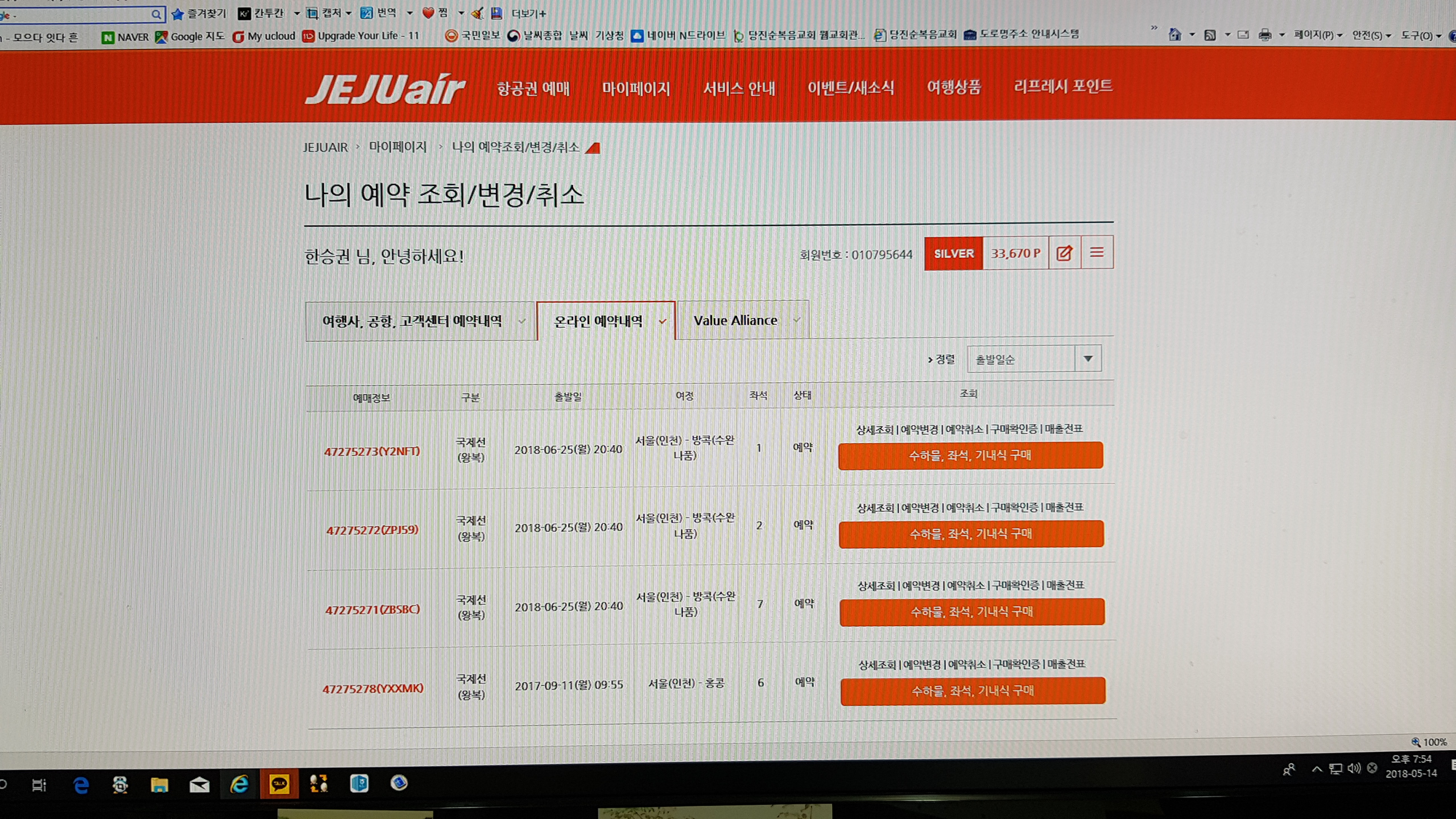Click the hamburger list icon near points
Image resolution: width=1456 pixels, height=819 pixels.
pyautogui.click(x=1097, y=253)
